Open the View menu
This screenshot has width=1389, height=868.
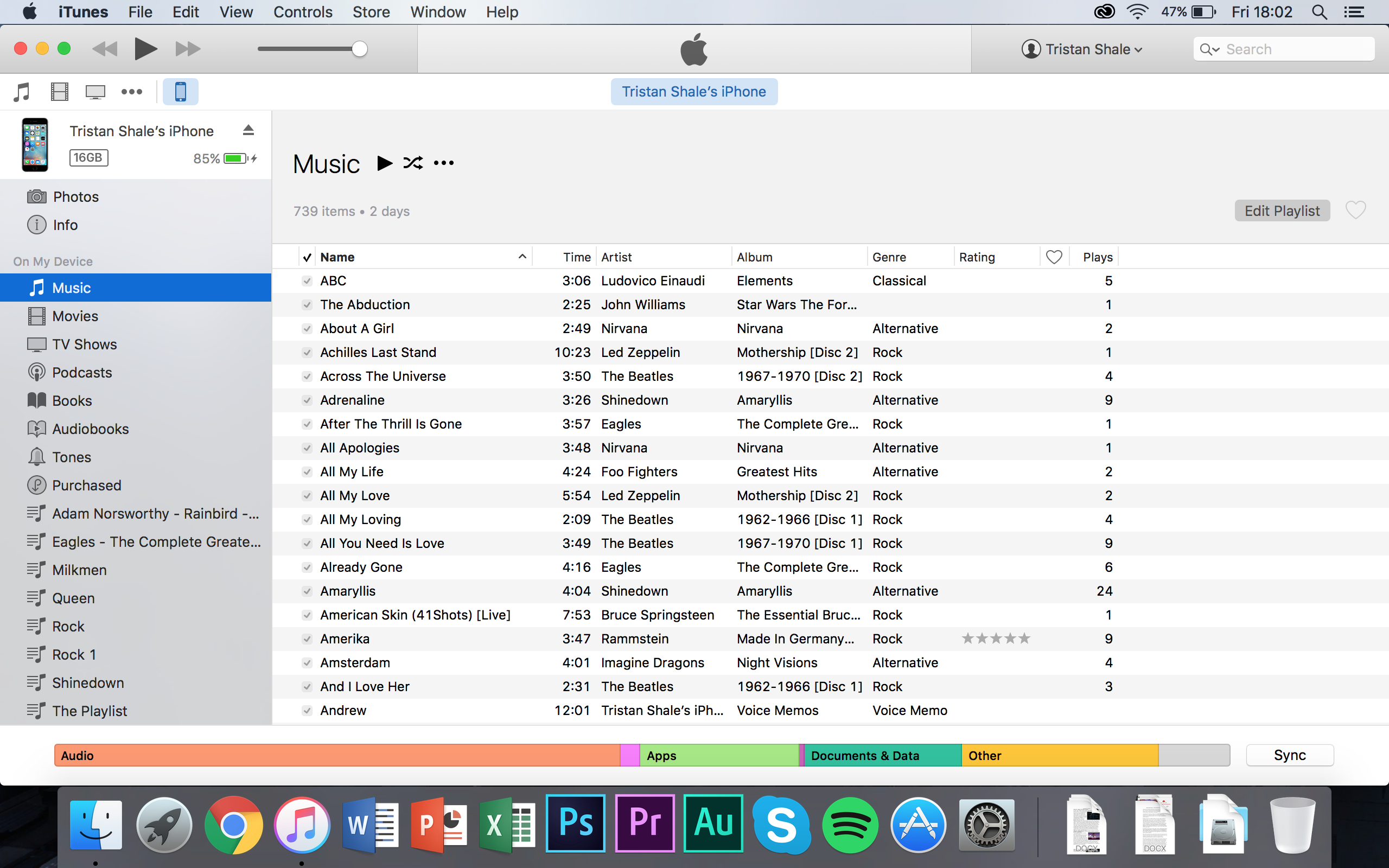[236, 12]
